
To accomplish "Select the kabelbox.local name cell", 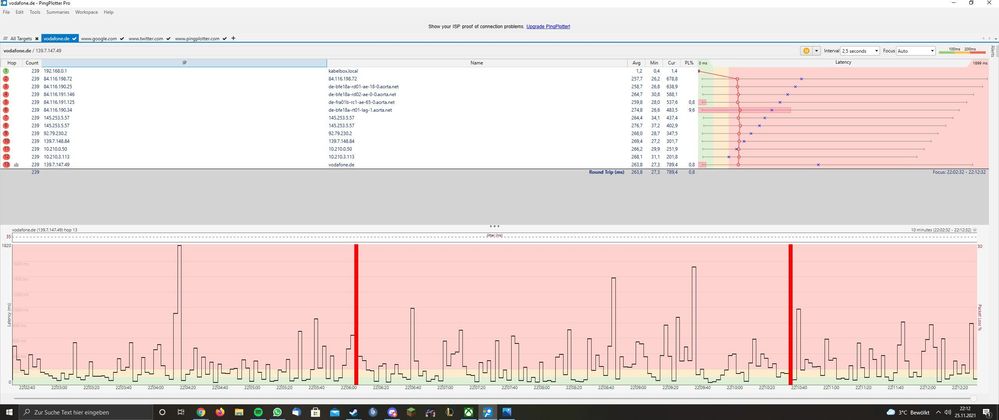I will click(x=477, y=71).
